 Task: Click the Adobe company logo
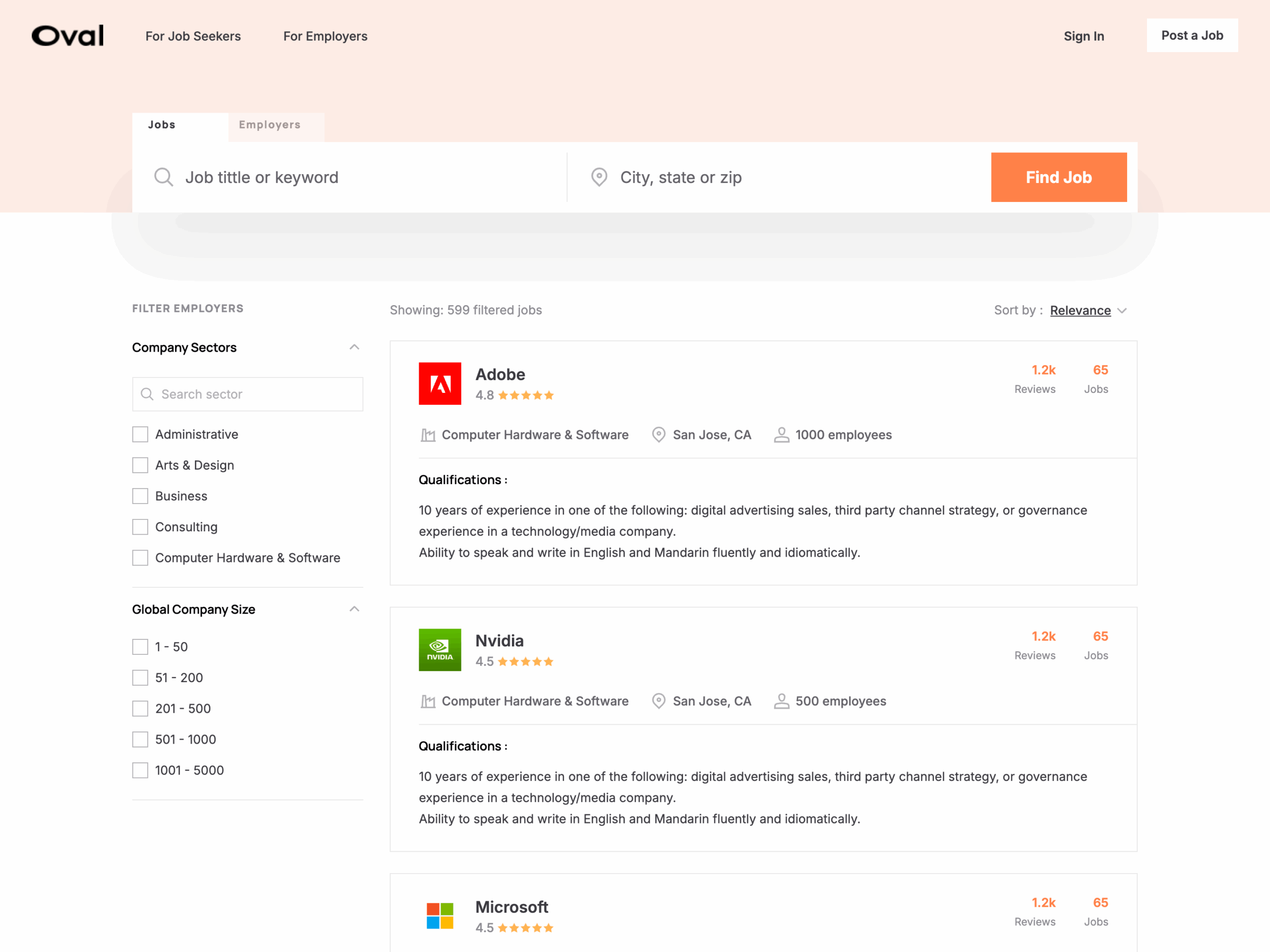440,383
